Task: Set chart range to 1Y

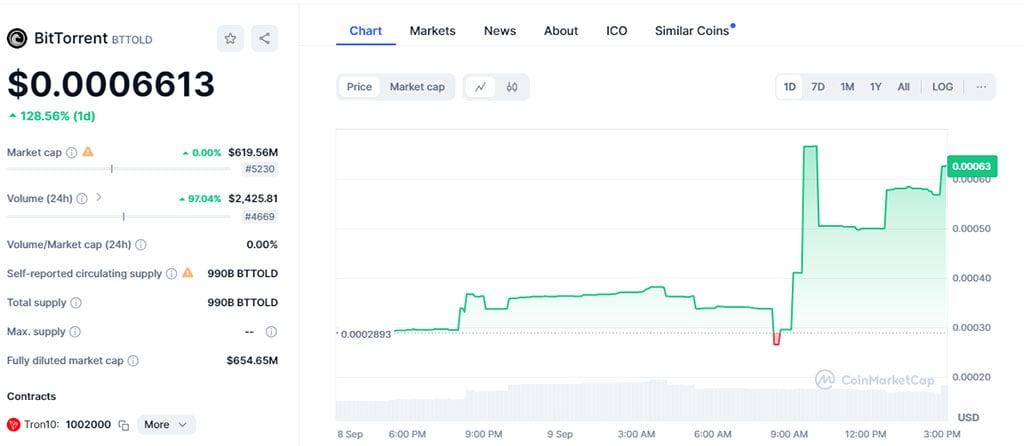Action: tap(876, 87)
